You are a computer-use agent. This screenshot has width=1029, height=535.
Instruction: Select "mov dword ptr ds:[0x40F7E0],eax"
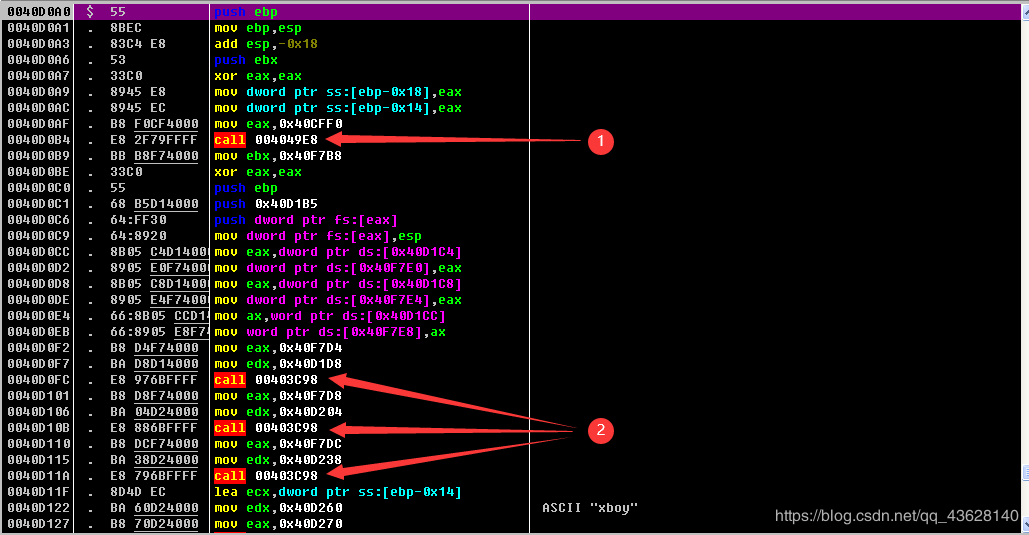pos(338,268)
